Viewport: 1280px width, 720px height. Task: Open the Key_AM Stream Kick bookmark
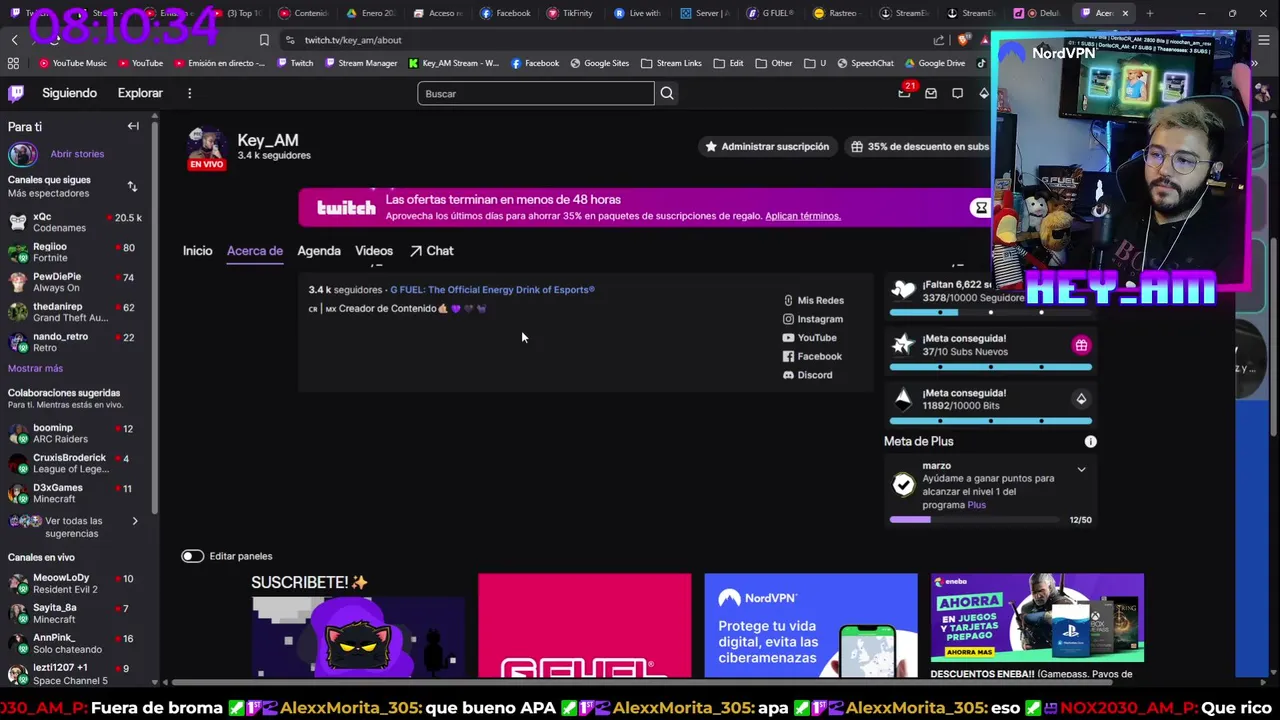pyautogui.click(x=453, y=63)
